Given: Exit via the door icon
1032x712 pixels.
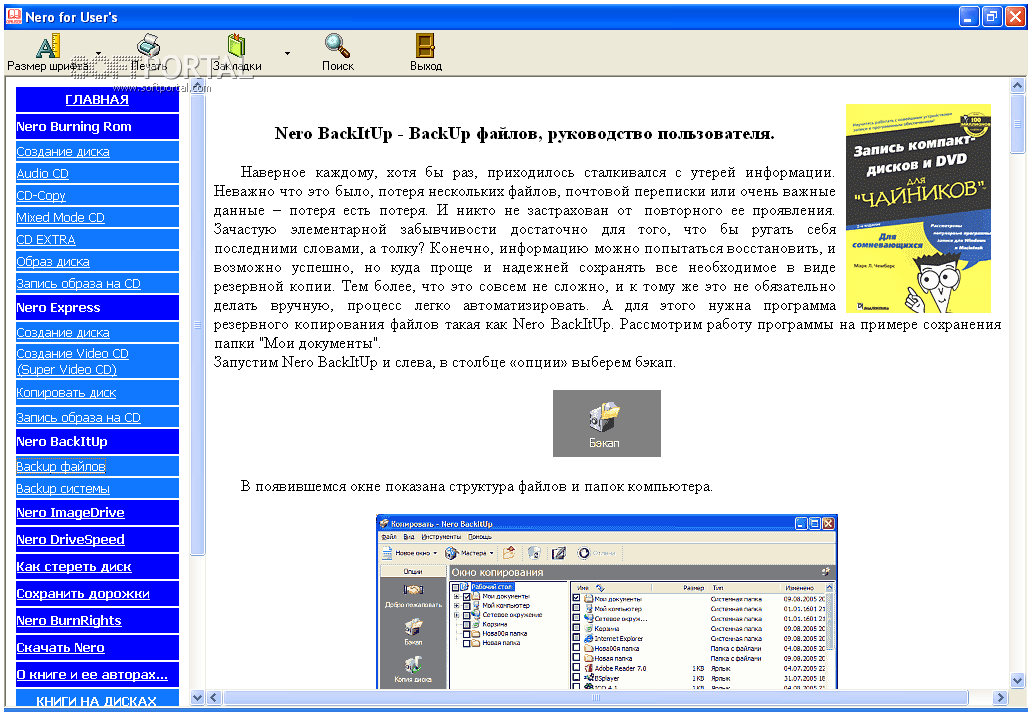Looking at the screenshot, I should (x=426, y=53).
